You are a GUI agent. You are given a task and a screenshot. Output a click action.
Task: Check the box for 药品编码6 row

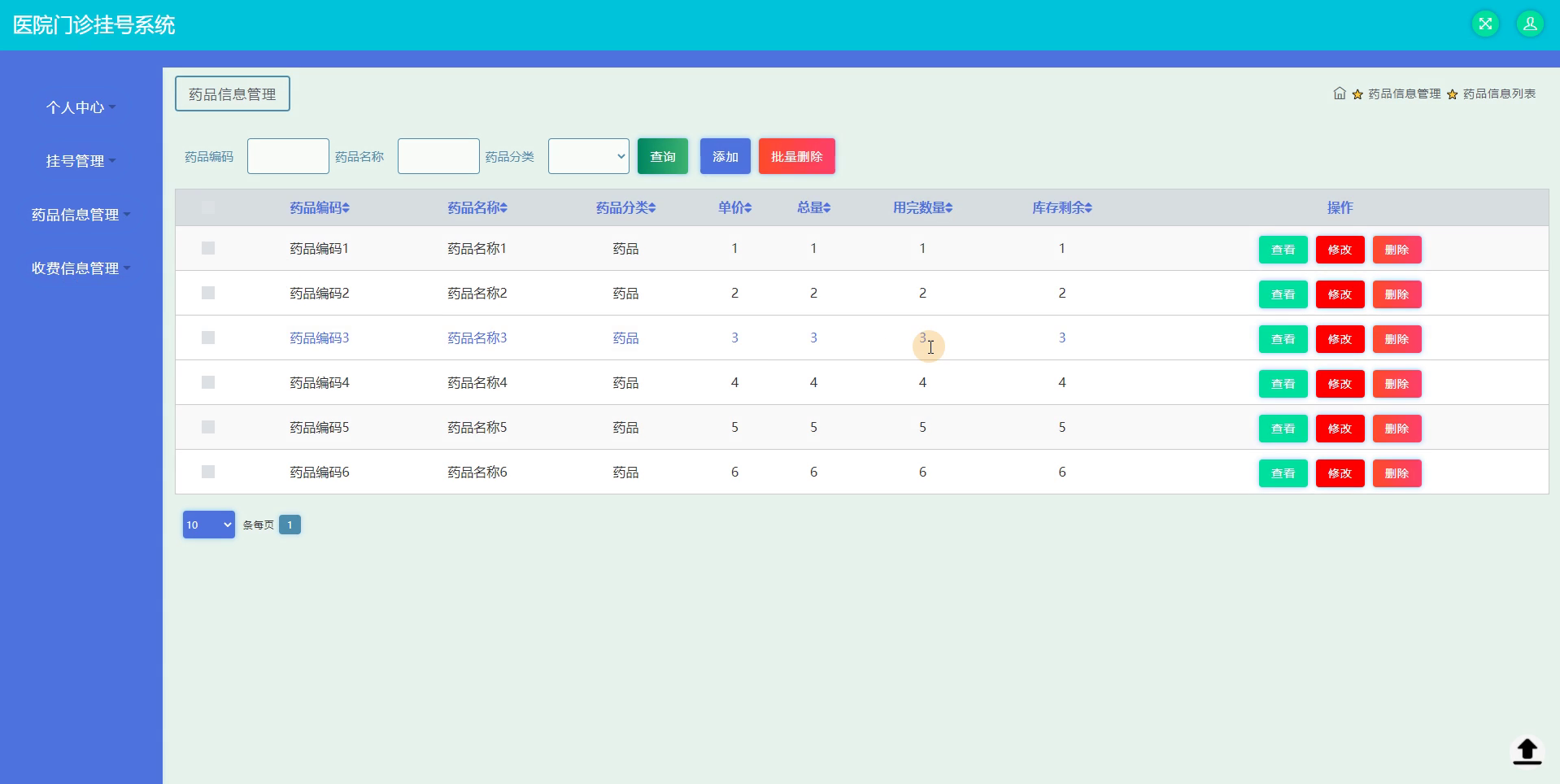click(208, 472)
